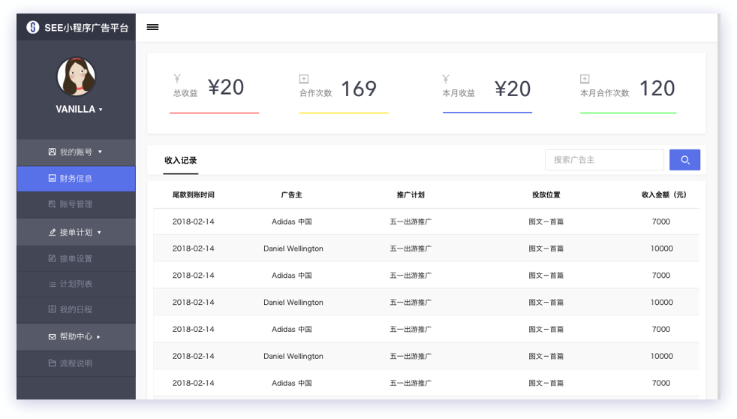737x419 pixels.
Task: Collapse the 接单计划 sidebar section
Action: (76, 232)
